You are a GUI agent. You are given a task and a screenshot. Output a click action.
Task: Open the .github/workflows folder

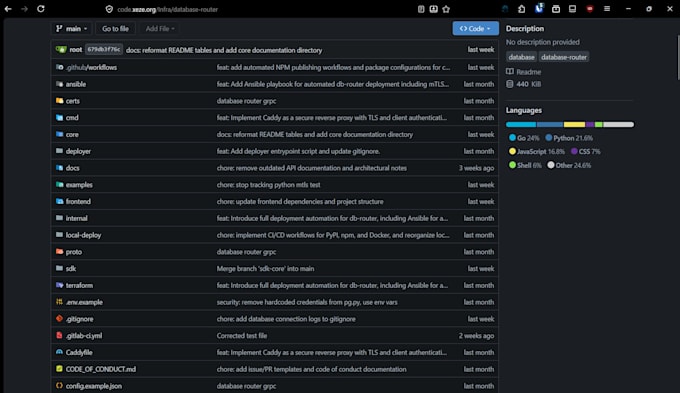[91, 67]
